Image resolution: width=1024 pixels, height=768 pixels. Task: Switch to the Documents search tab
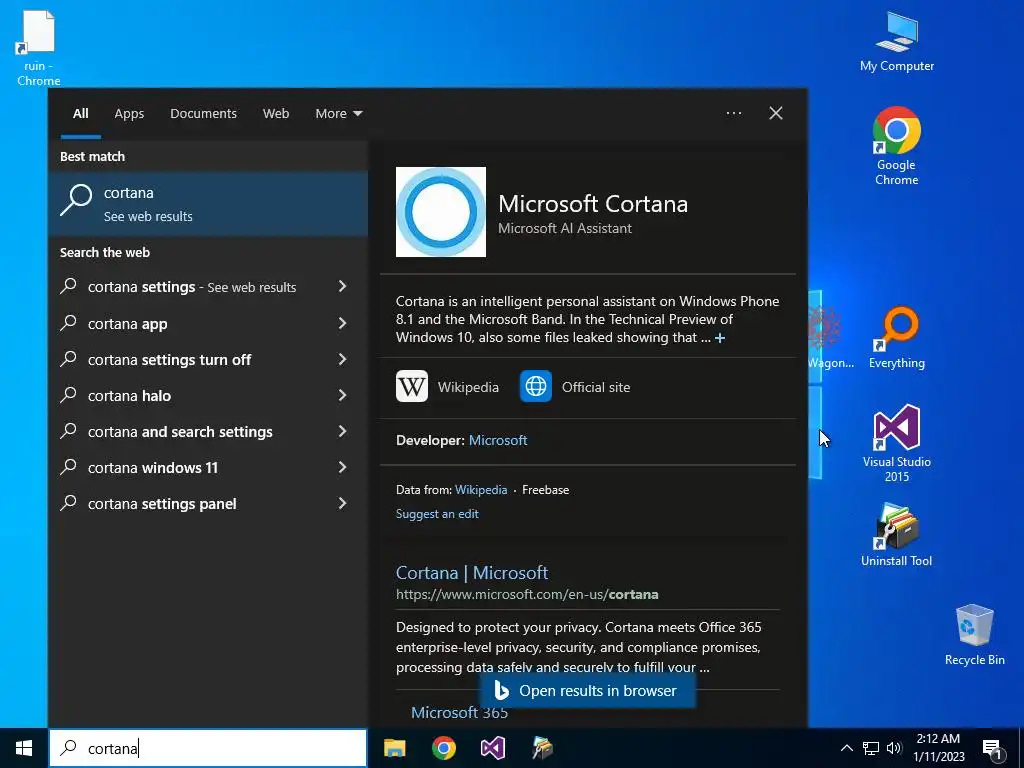203,113
